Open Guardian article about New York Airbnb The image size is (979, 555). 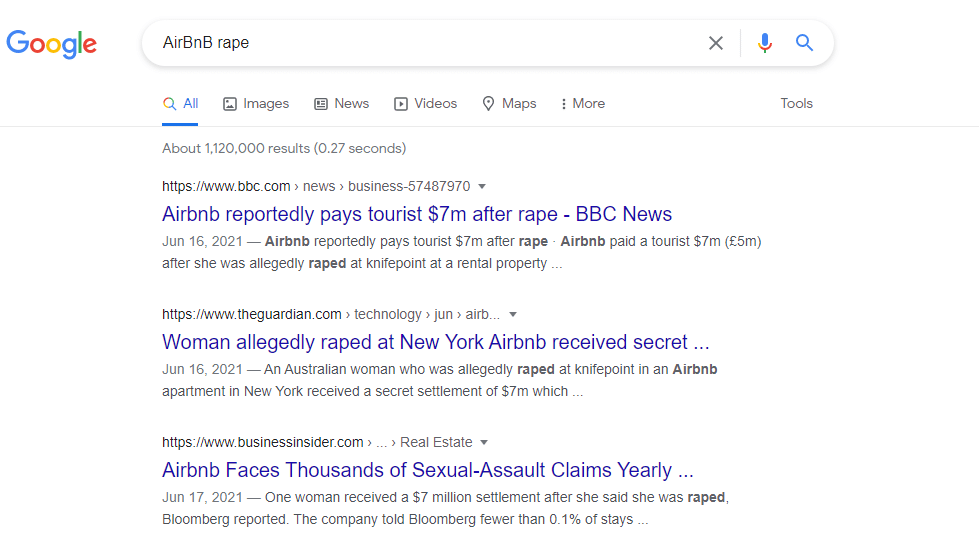pyautogui.click(x=436, y=342)
